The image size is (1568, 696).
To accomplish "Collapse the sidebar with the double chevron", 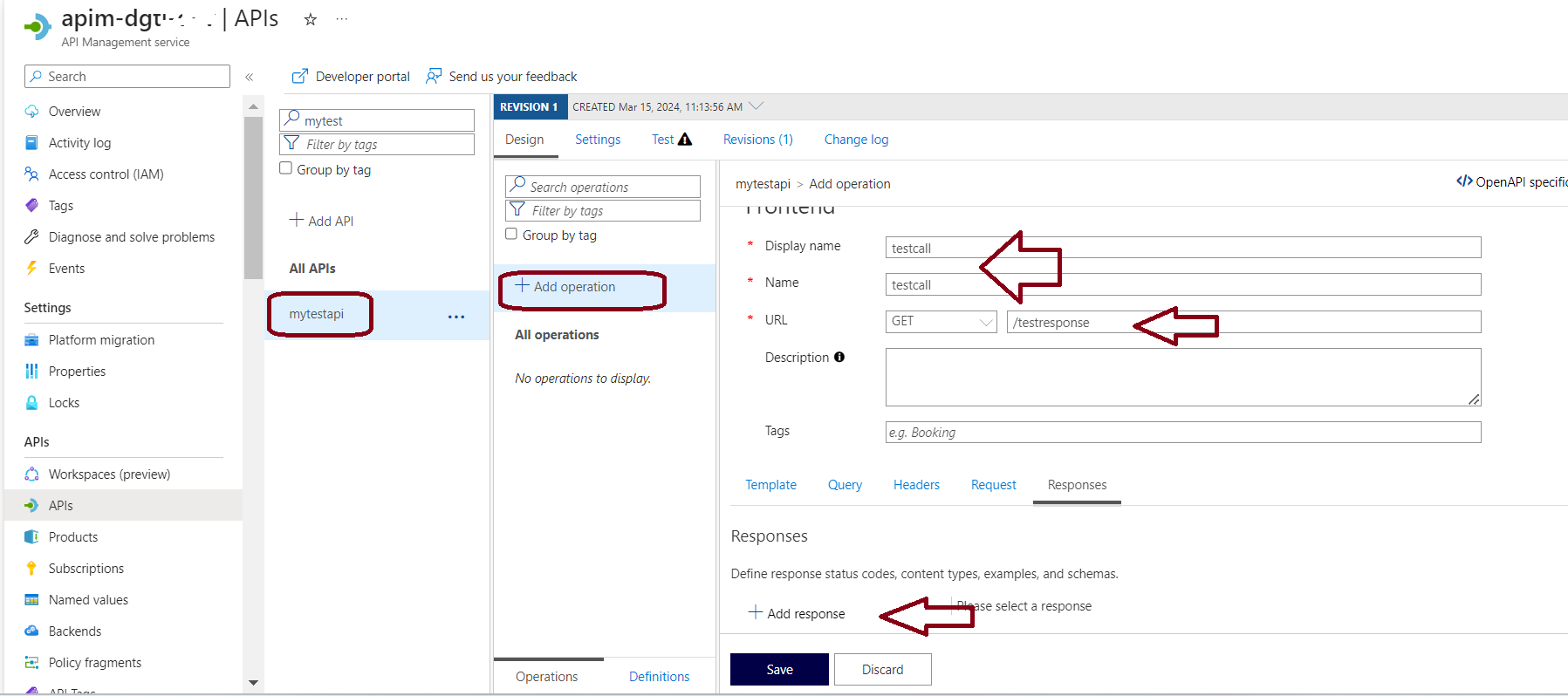I will coord(250,77).
